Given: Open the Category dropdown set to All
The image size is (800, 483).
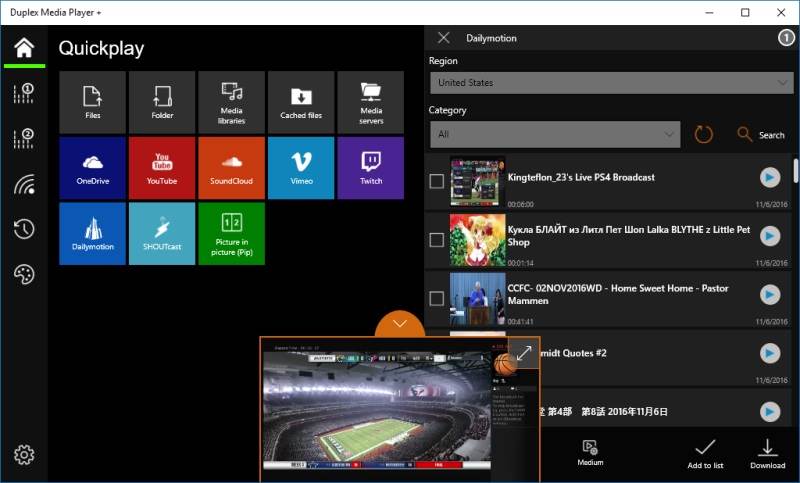Looking at the screenshot, I should (x=555, y=134).
